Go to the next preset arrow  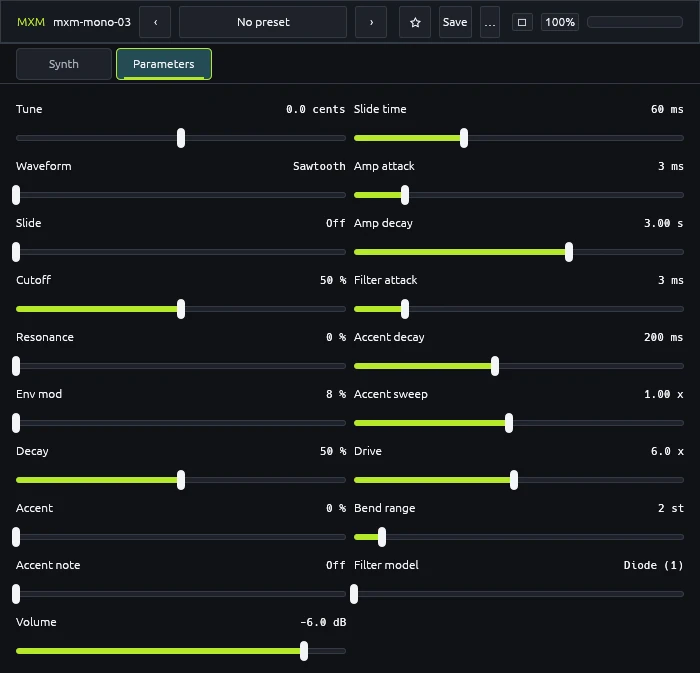[371, 22]
